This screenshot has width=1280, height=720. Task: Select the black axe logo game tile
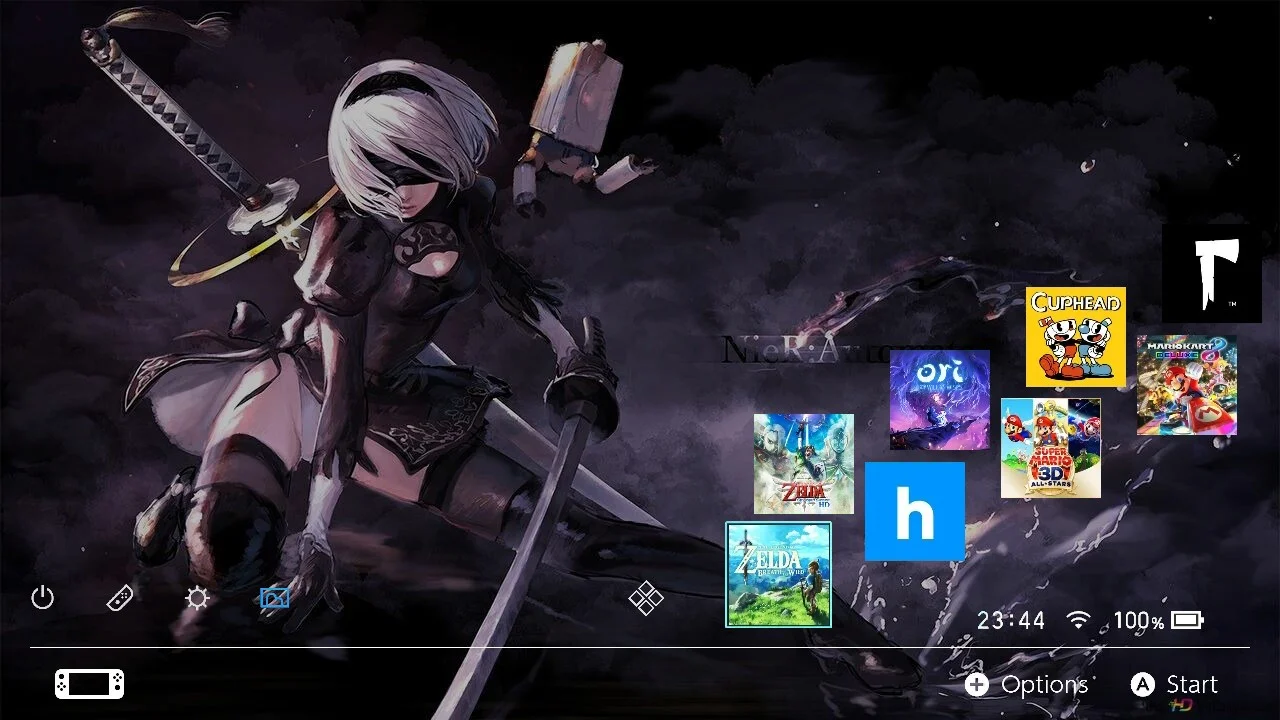point(1211,271)
